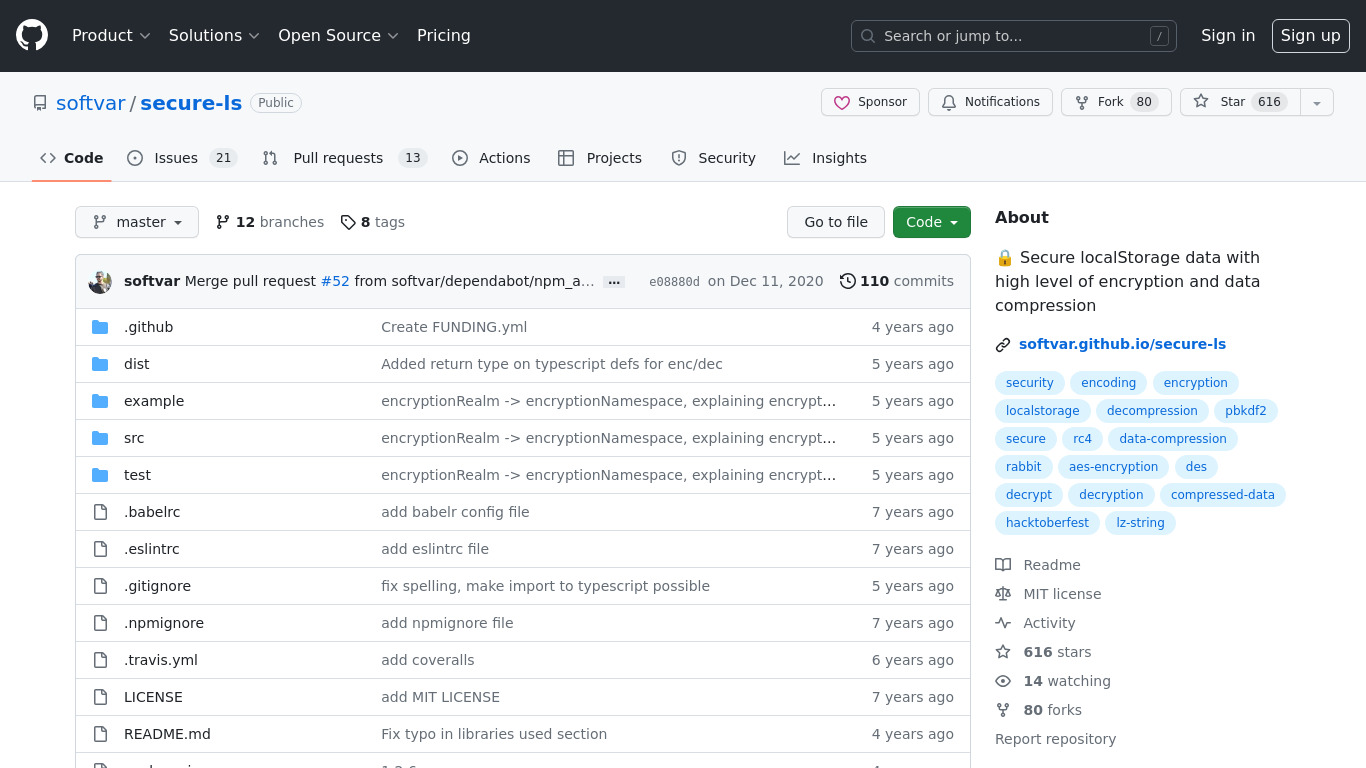Click the folder icon for src
Viewport: 1366px width, 768px height.
pos(100,438)
